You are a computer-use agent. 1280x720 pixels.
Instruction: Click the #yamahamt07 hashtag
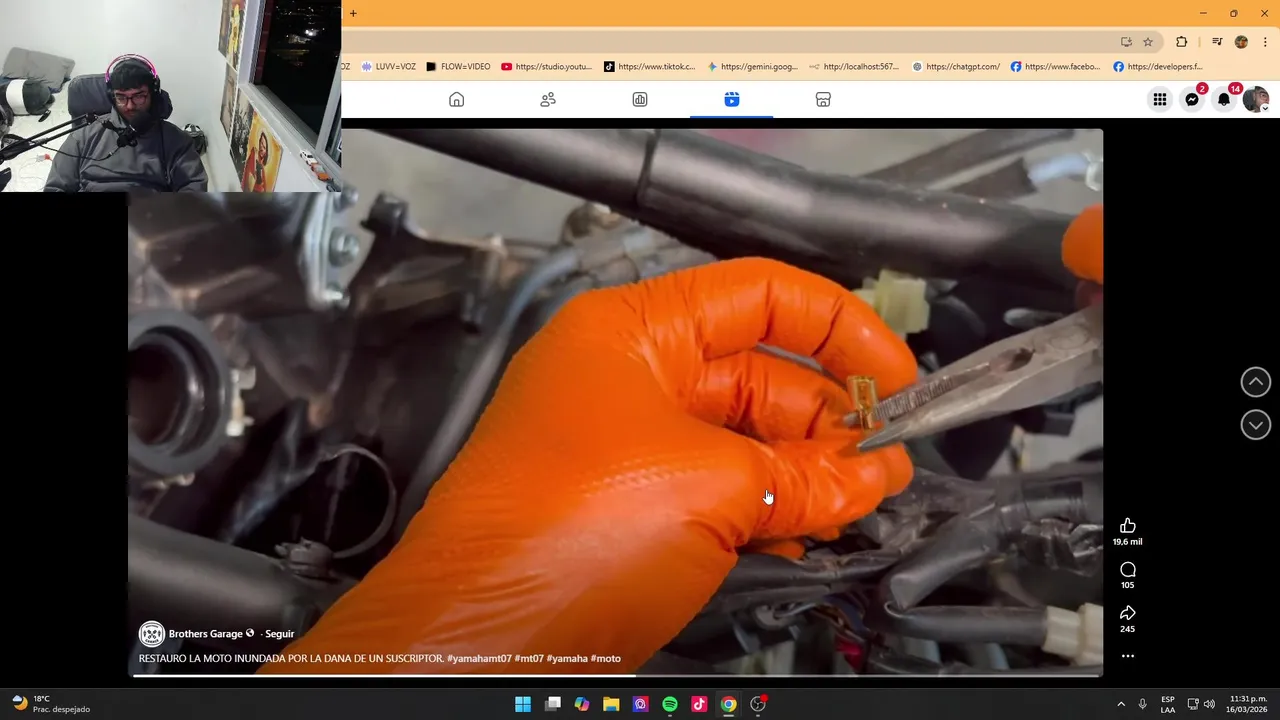[x=479, y=659]
